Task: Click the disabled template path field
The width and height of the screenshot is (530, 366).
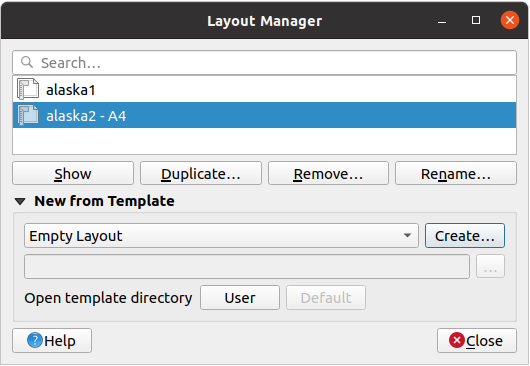Action: click(247, 267)
